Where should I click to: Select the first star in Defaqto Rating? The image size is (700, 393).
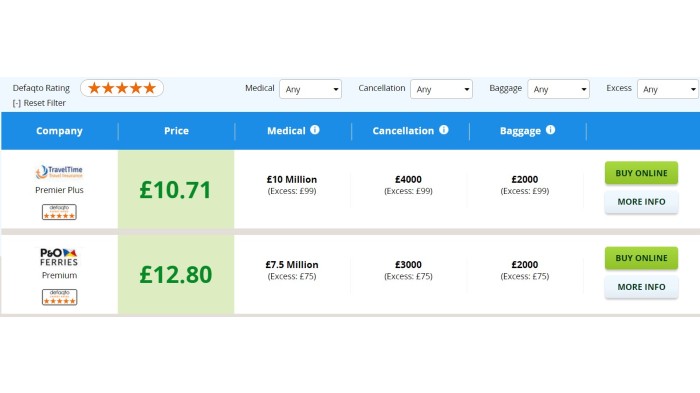point(94,88)
